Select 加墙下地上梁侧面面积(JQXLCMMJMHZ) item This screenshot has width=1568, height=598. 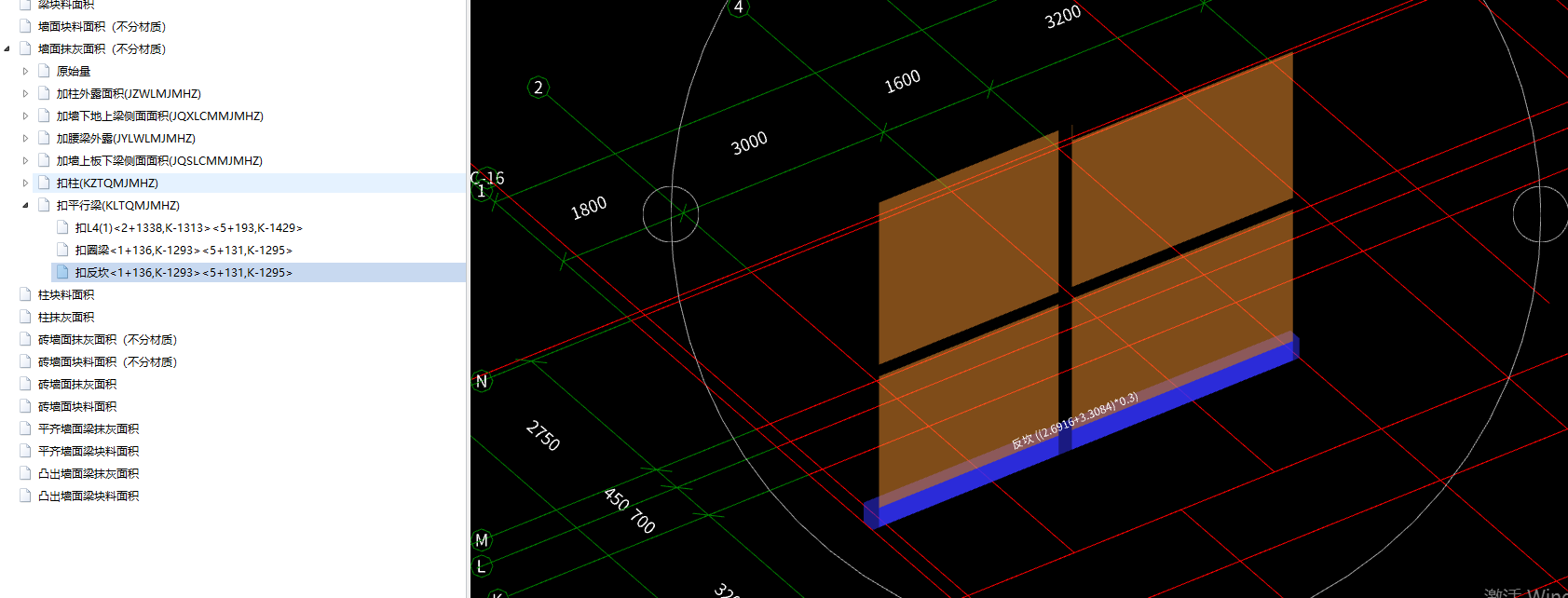(159, 116)
